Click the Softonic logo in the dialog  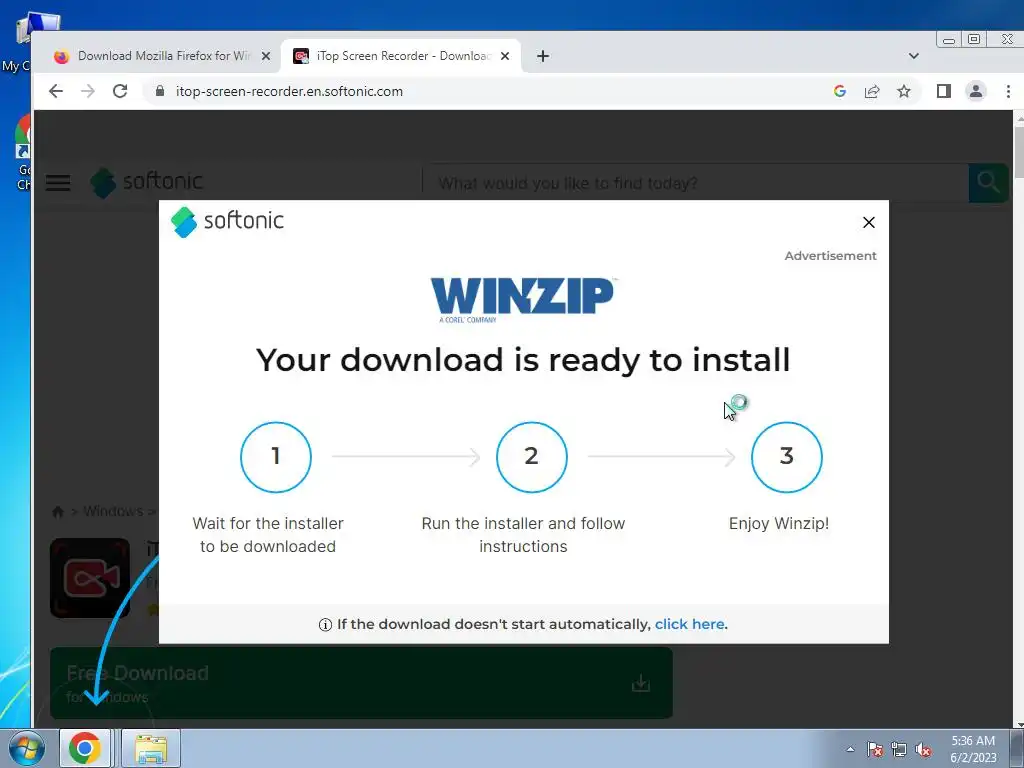point(227,221)
